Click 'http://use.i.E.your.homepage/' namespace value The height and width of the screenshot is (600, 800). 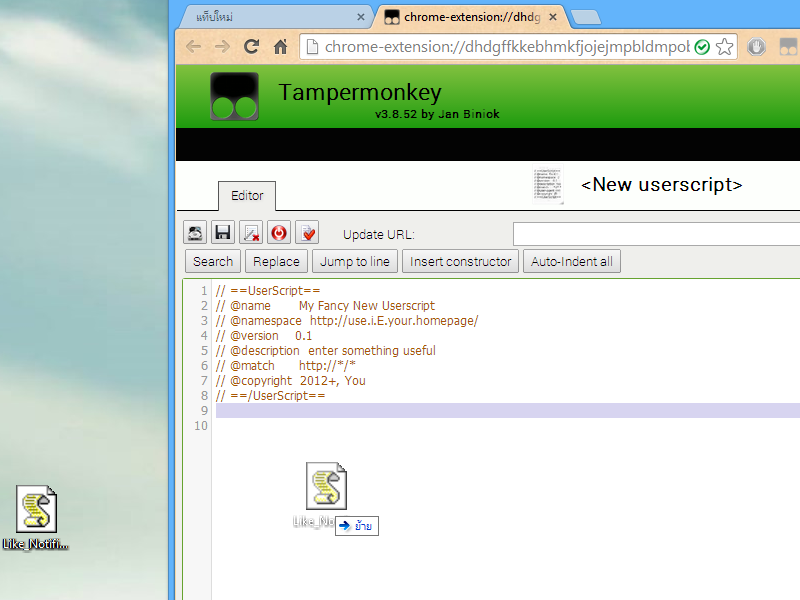pyautogui.click(x=394, y=320)
